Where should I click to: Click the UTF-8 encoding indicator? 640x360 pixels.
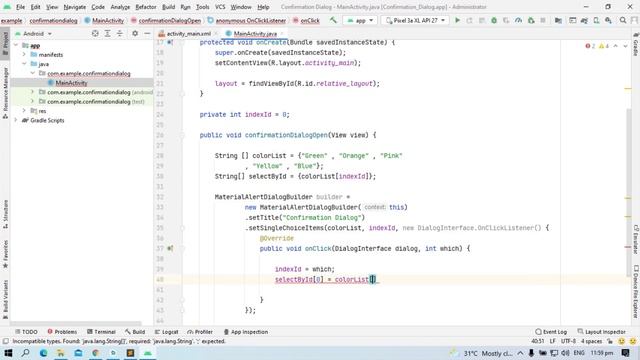[568, 341]
